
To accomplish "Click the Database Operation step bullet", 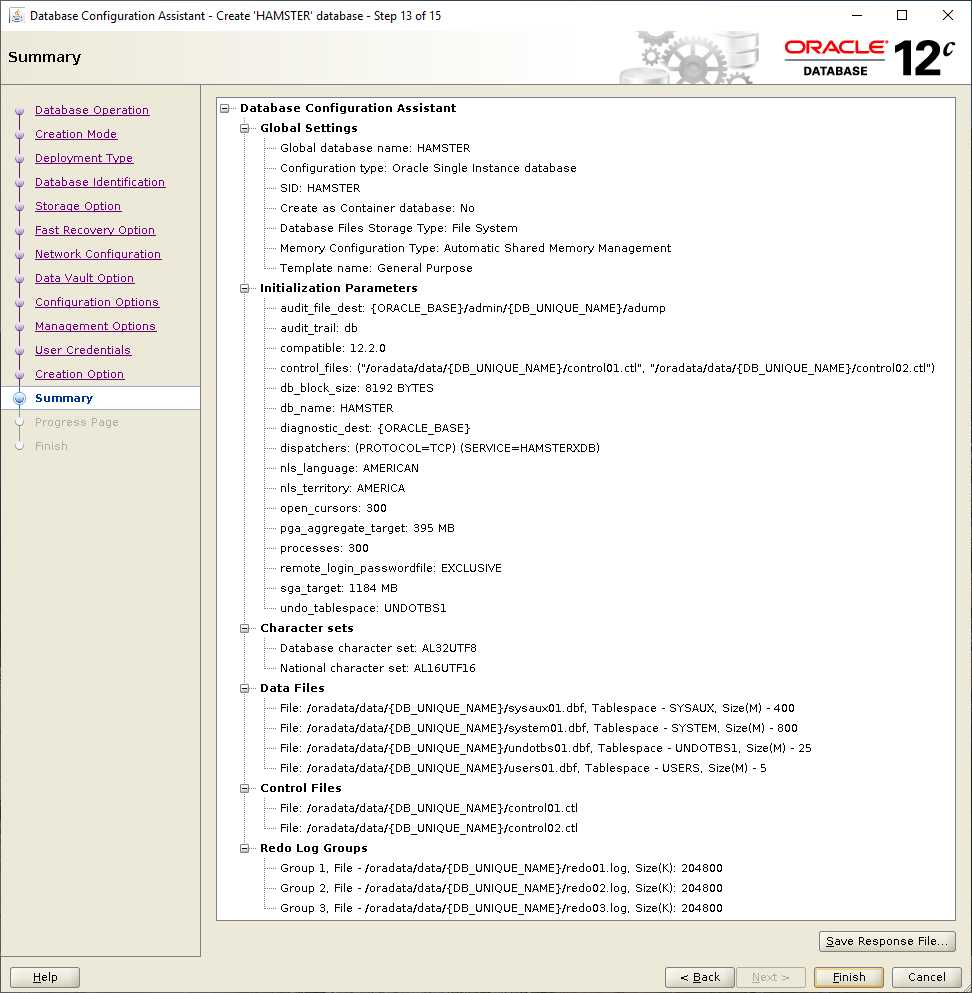I will (20, 110).
